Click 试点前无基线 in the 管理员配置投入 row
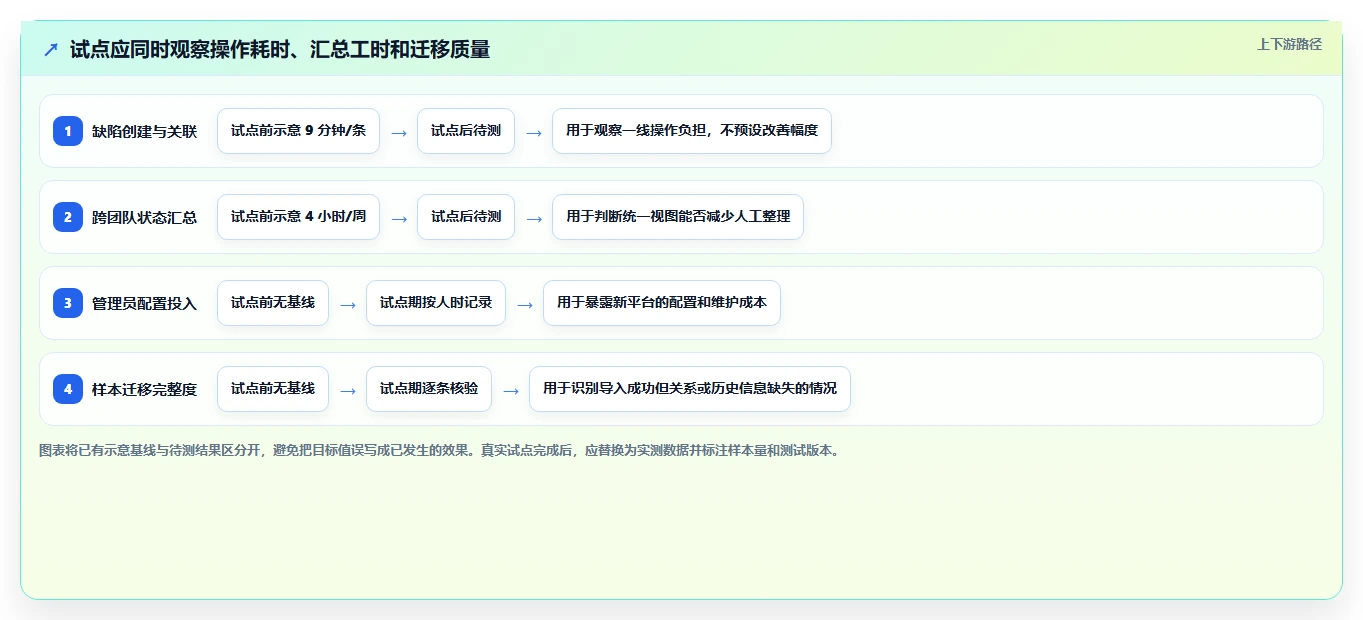The width and height of the screenshot is (1363, 620). click(x=273, y=303)
